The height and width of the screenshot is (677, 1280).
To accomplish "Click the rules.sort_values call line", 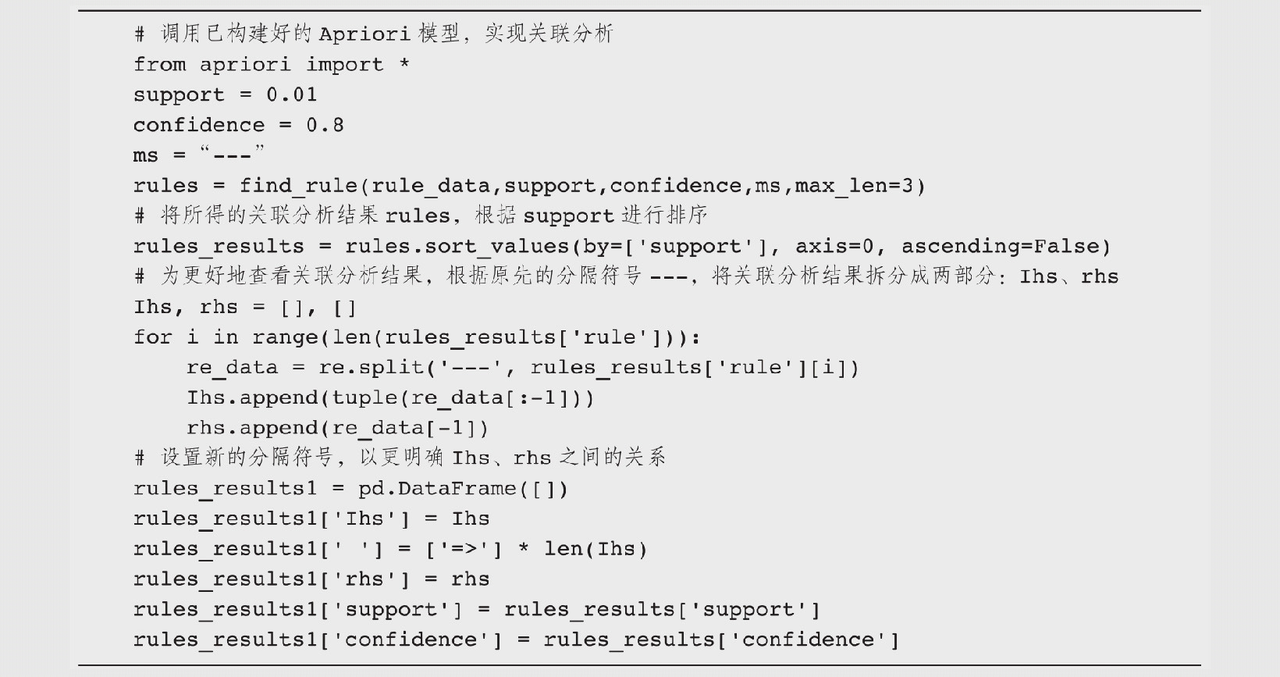I will coord(622,246).
